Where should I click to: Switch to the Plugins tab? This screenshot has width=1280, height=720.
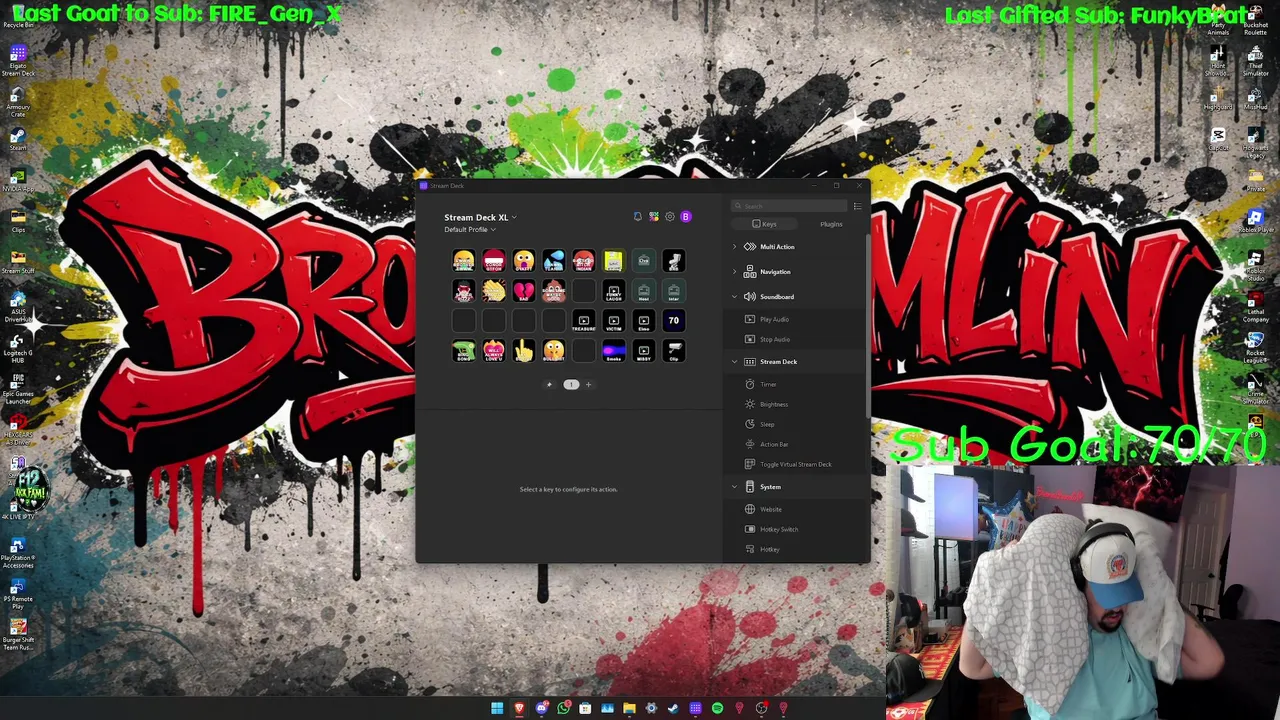[831, 224]
